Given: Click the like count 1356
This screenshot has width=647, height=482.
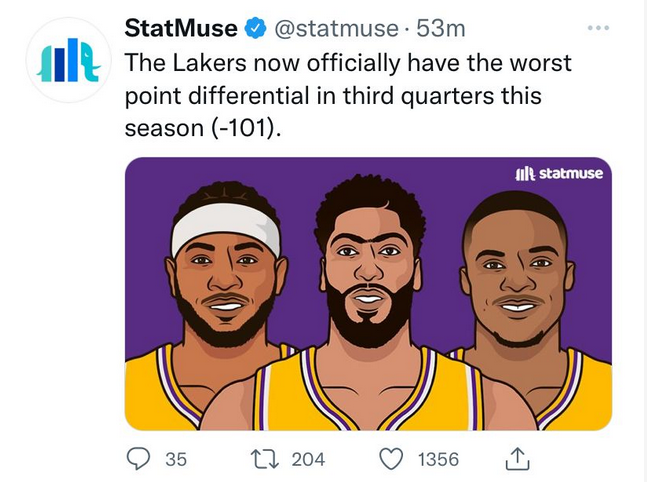Looking at the screenshot, I should [x=437, y=459].
